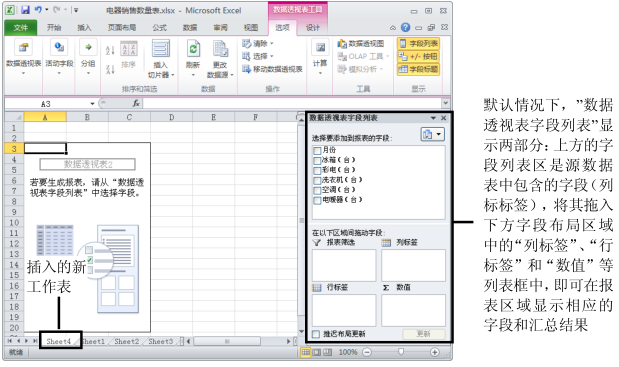Click the Save icon in quick access toolbar
Image resolution: width=619 pixels, height=367 pixels.
coord(25,10)
